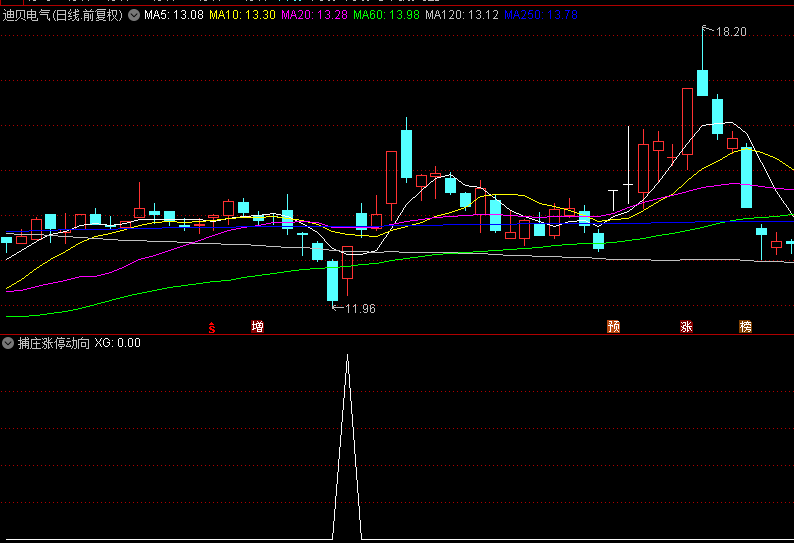The height and width of the screenshot is (543, 794).
Task: Click the 增 event marker icon
Action: click(257, 327)
